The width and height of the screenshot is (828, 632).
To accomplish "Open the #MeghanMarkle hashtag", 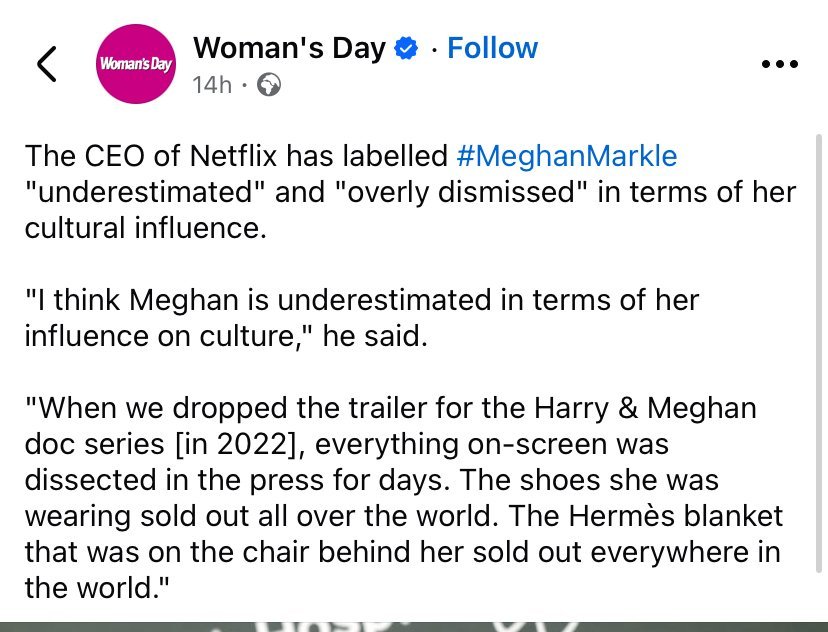I will click(566, 156).
